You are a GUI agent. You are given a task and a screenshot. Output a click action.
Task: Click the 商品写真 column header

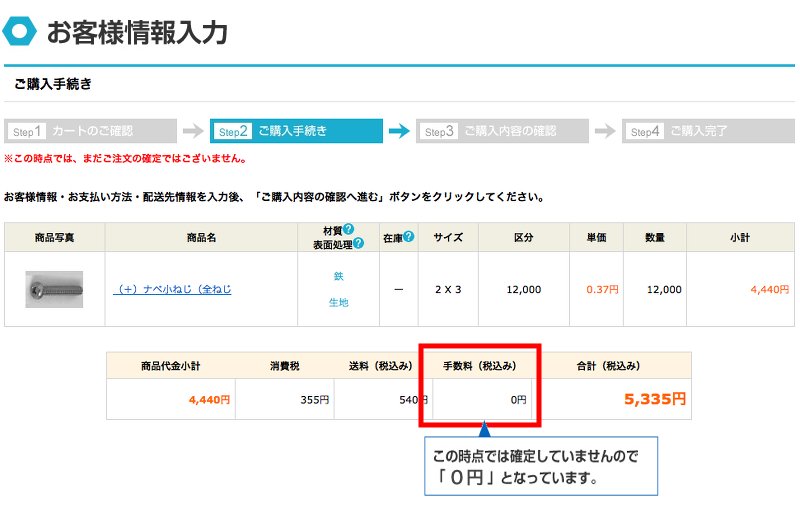coord(55,237)
